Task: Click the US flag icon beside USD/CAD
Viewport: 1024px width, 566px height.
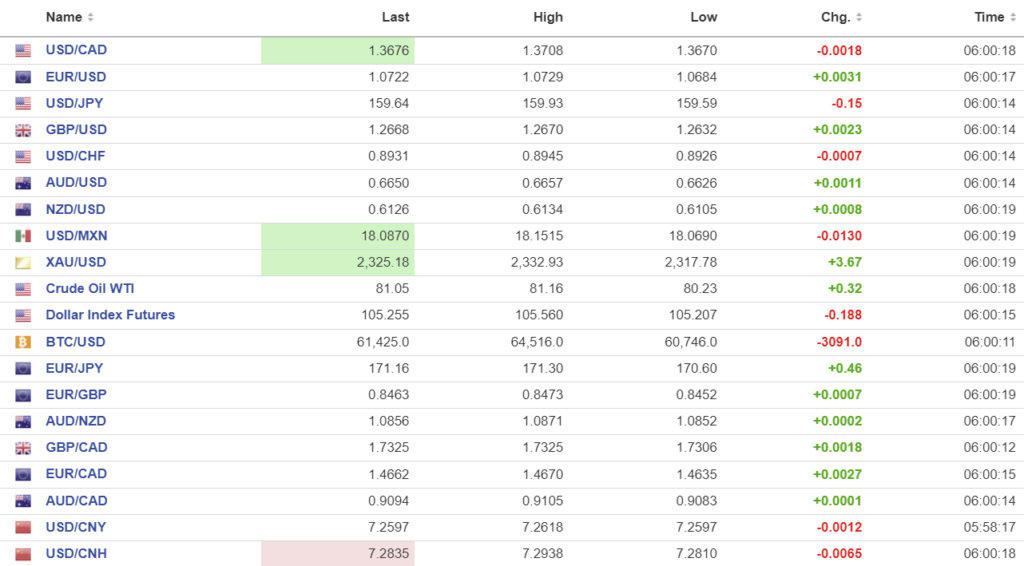Action: click(x=23, y=50)
